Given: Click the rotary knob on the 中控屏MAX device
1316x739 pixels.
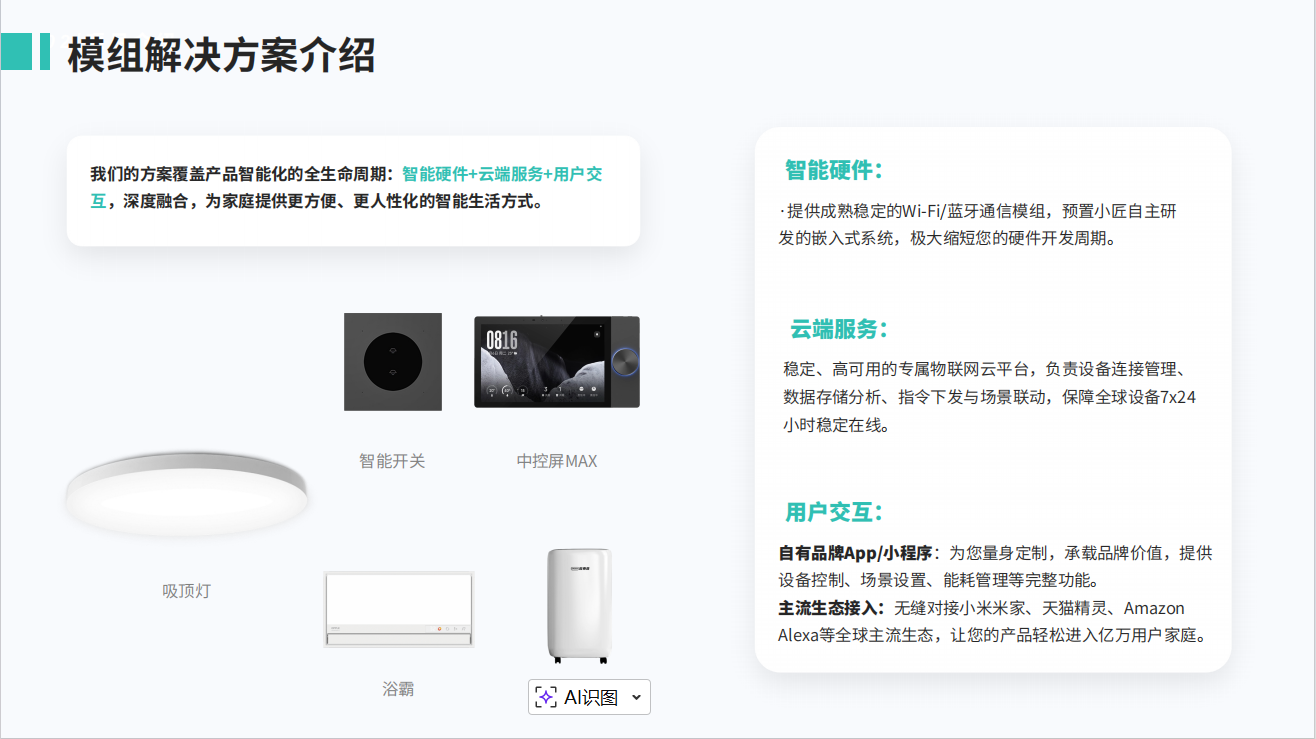Looking at the screenshot, I should 625,363.
